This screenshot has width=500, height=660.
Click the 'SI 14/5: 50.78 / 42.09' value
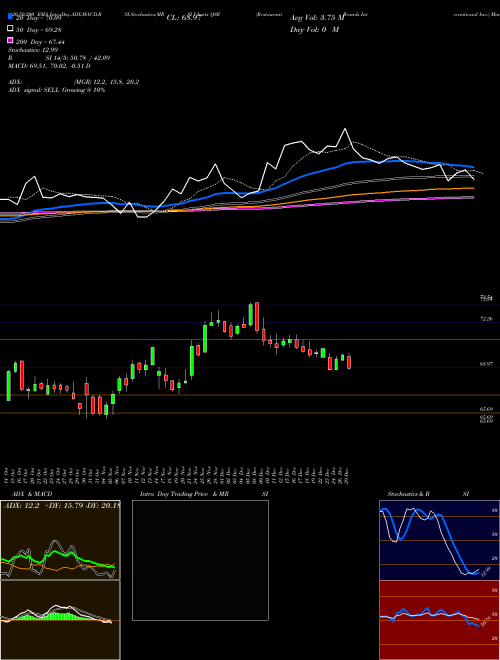pos(78,58)
